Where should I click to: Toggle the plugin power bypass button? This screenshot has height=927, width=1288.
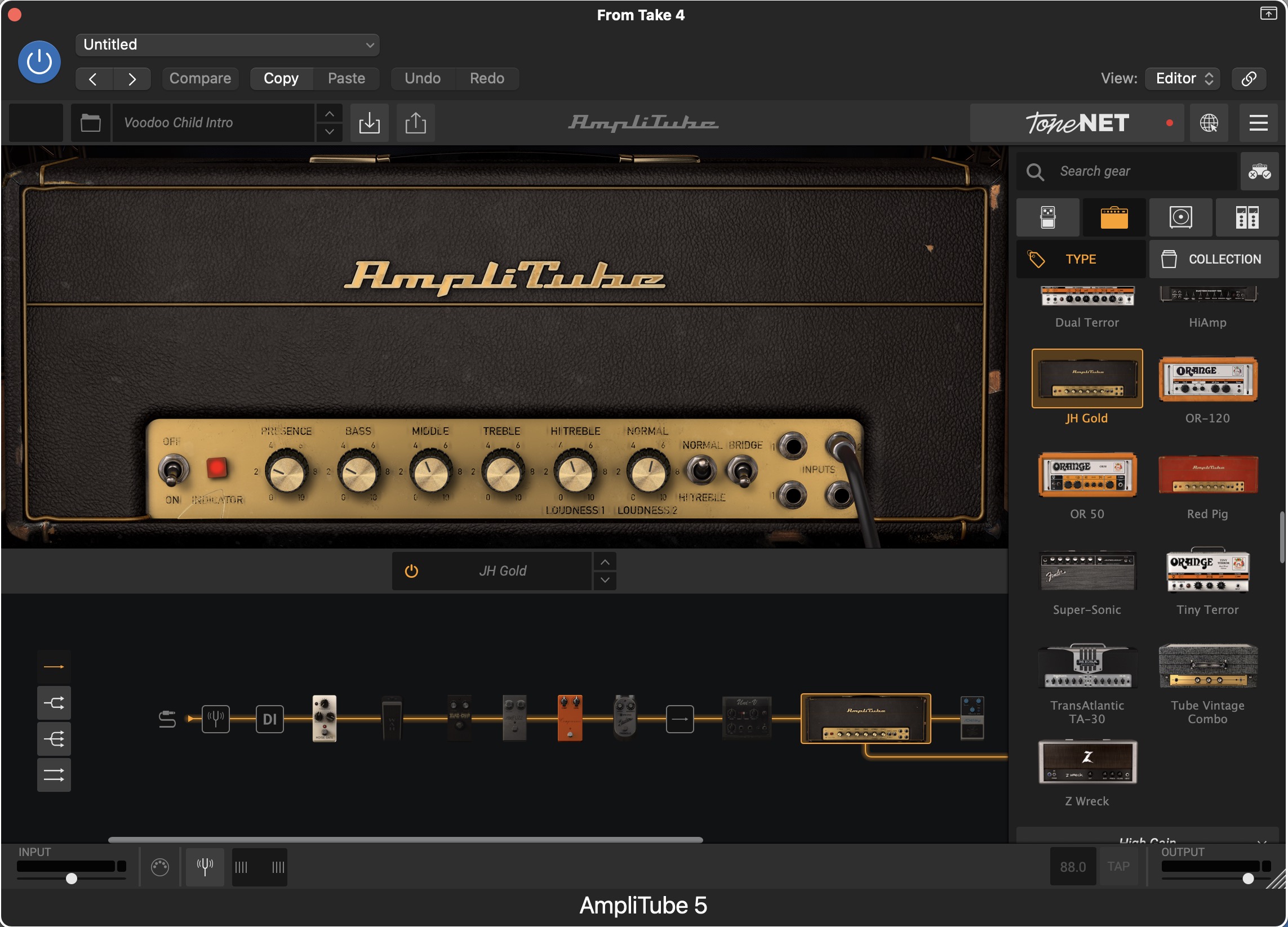coord(39,62)
